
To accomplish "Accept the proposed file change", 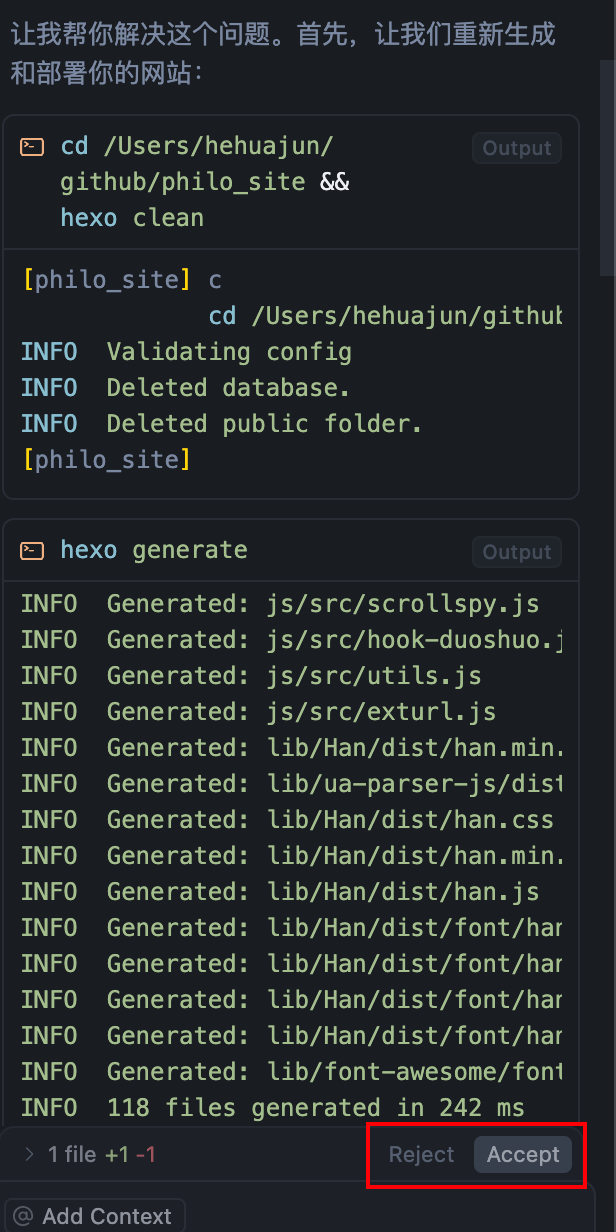I will [x=522, y=1155].
